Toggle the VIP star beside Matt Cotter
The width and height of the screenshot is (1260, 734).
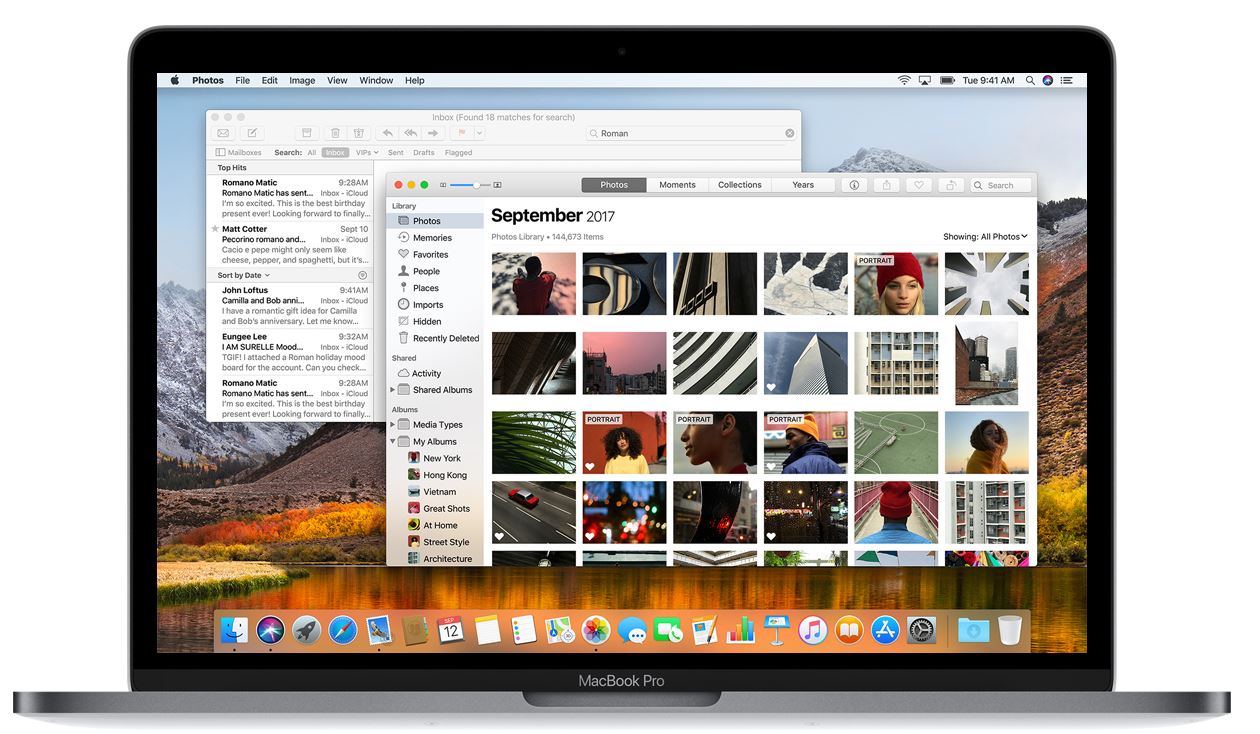pos(215,229)
